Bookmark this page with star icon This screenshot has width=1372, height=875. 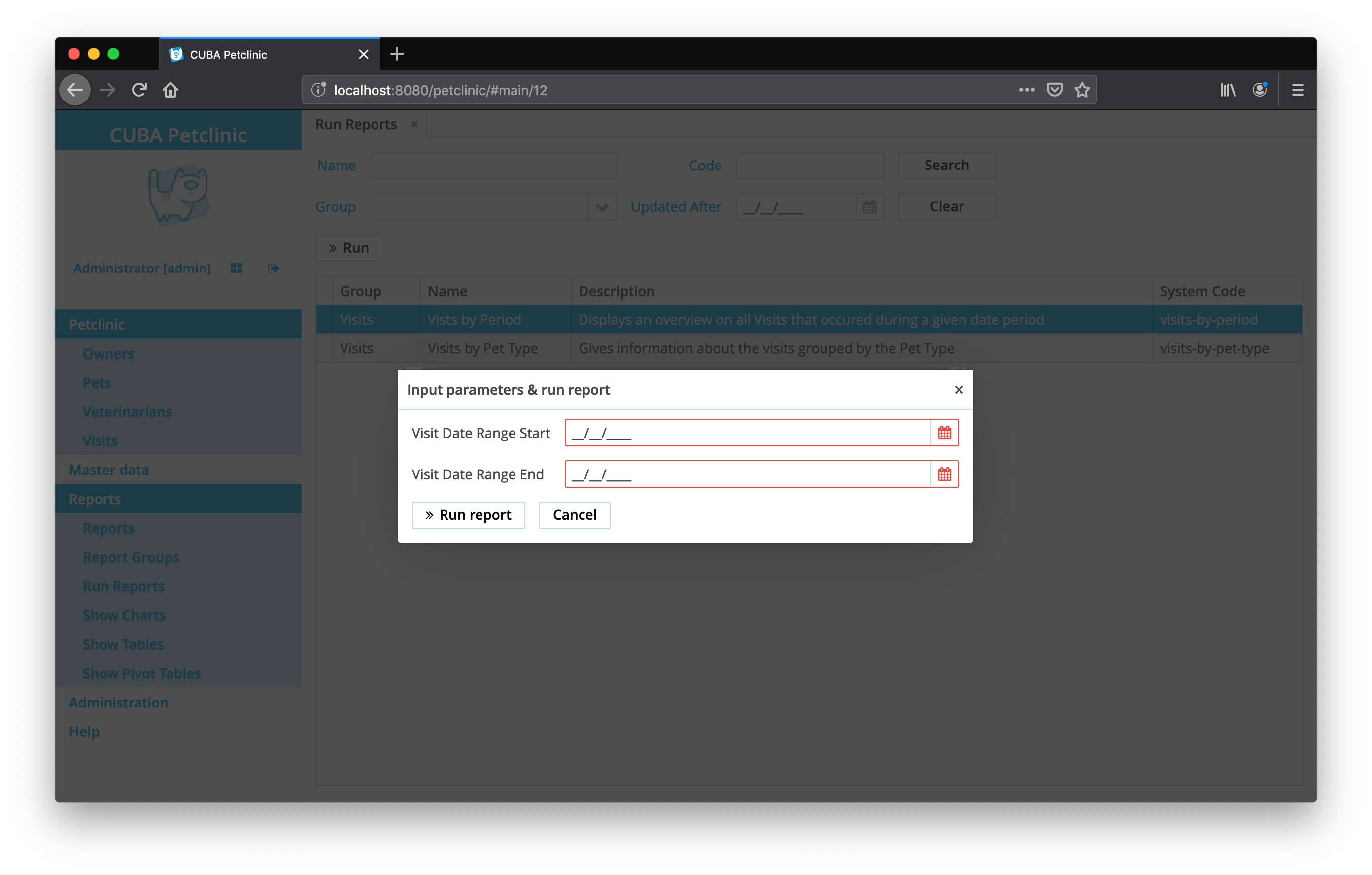tap(1081, 90)
